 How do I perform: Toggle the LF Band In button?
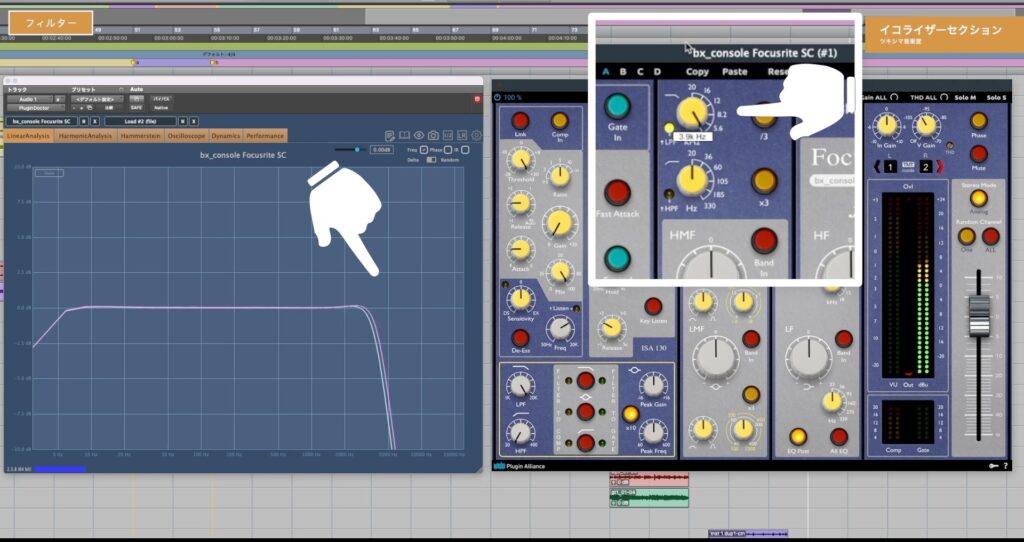pos(844,339)
